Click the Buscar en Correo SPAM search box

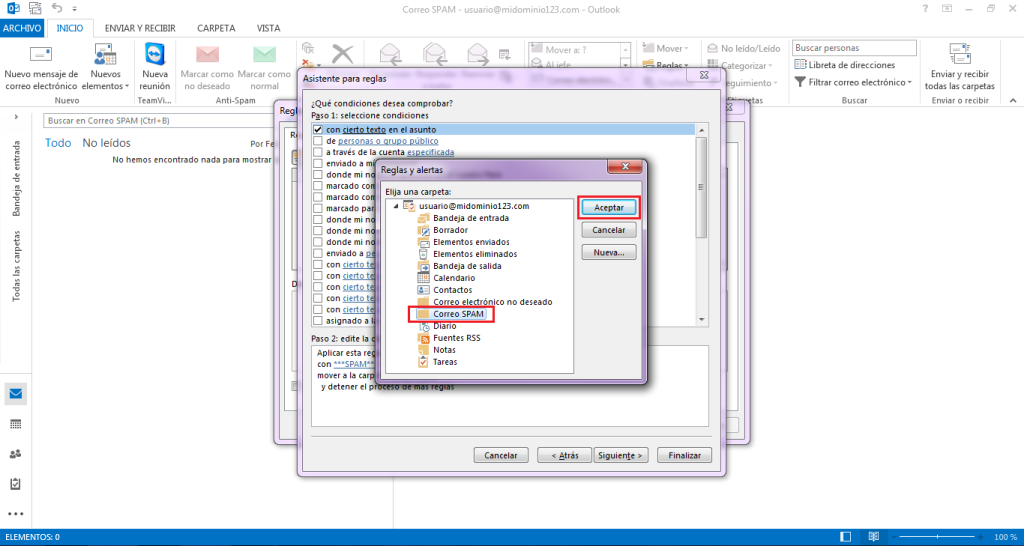(157, 121)
